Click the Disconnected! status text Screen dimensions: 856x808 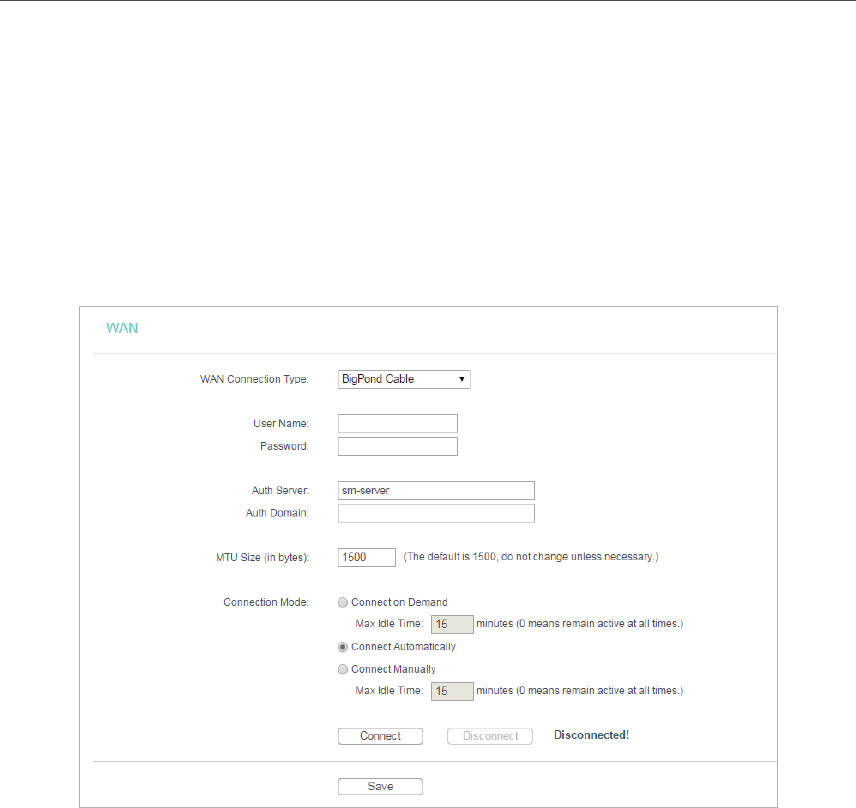591,735
